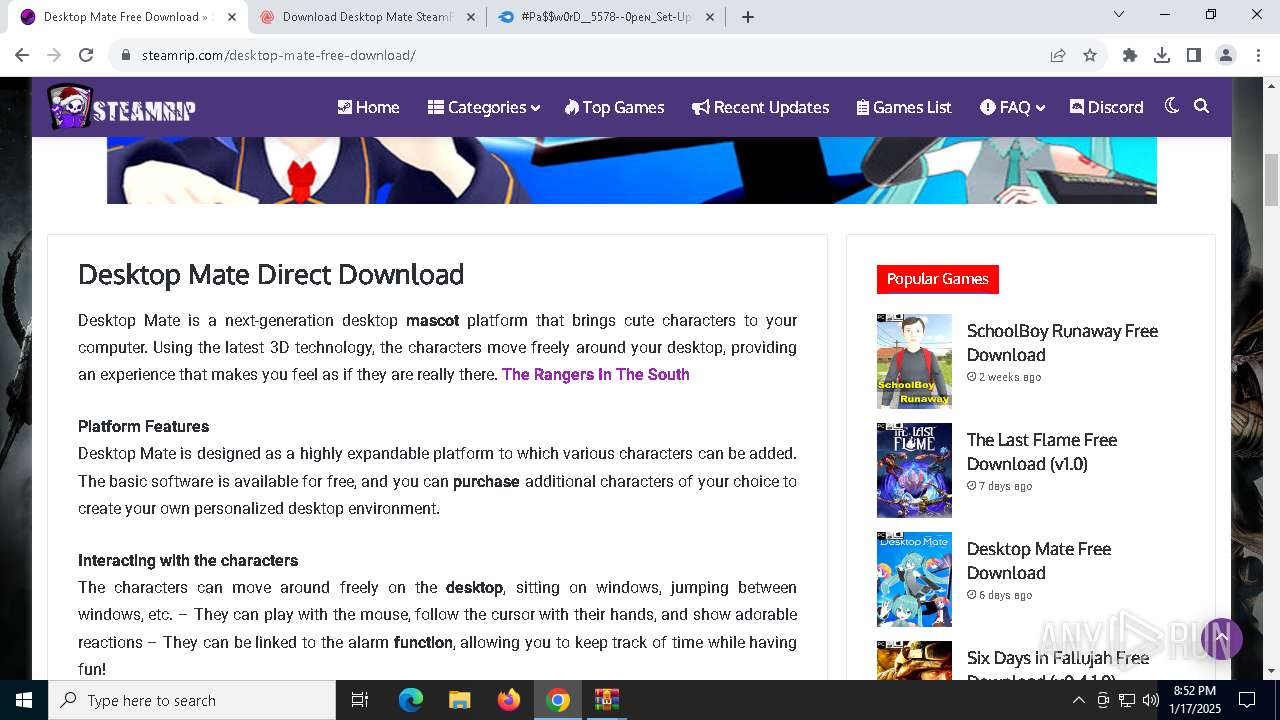Open WinRAR from taskbar
Screen dimensions: 1280x720
(x=607, y=700)
